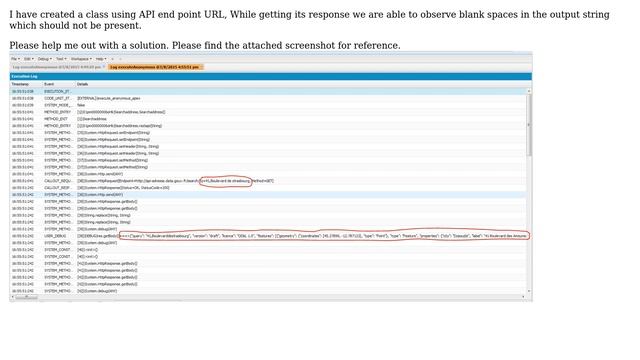This screenshot has width=640, height=360.
Task: Click the execute_anonymous_apex details cell
Action: click(109, 98)
